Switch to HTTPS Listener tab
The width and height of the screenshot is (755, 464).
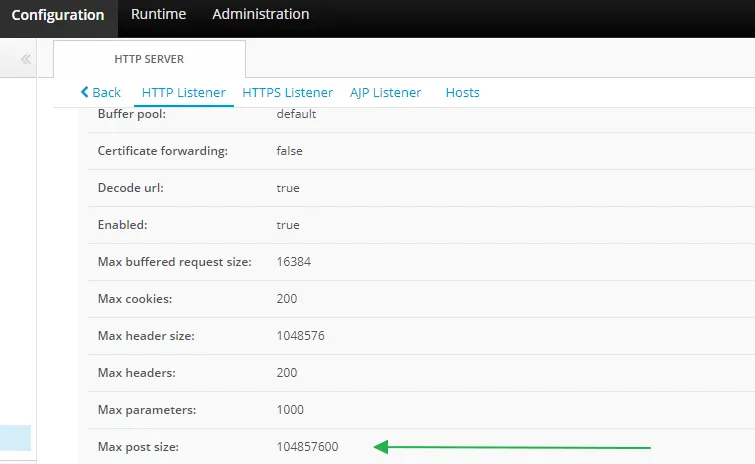click(288, 92)
